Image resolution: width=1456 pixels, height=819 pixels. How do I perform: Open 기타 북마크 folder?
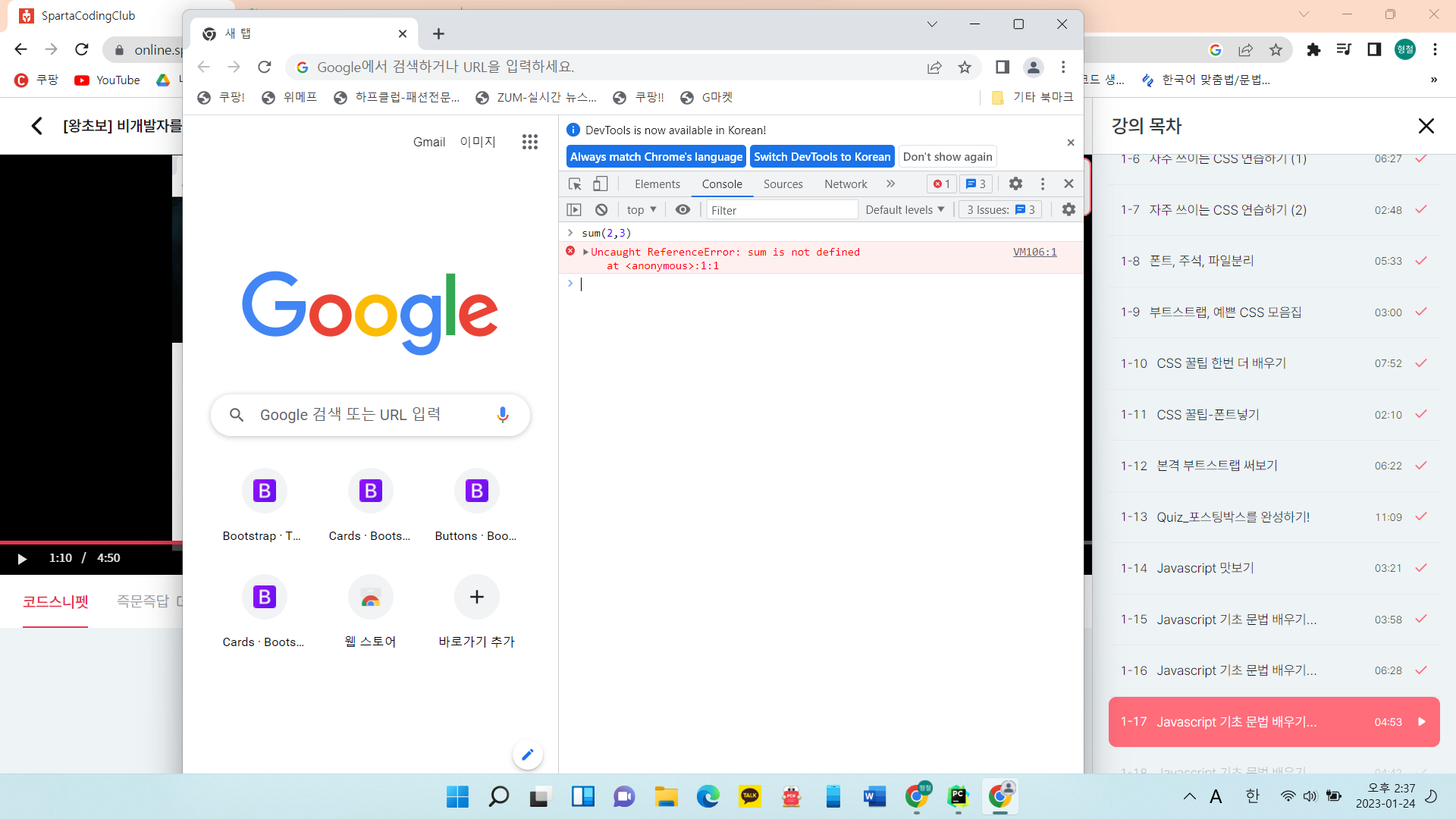pyautogui.click(x=1033, y=97)
